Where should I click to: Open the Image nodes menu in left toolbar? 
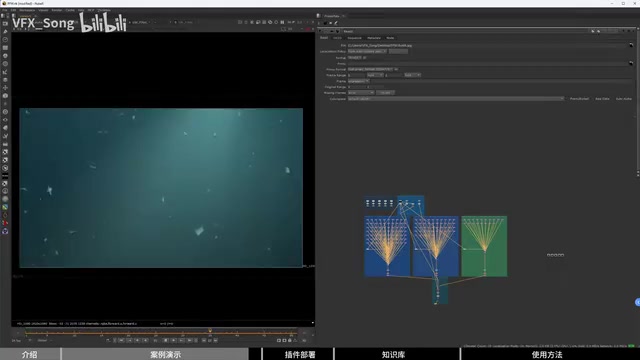coord(5,24)
